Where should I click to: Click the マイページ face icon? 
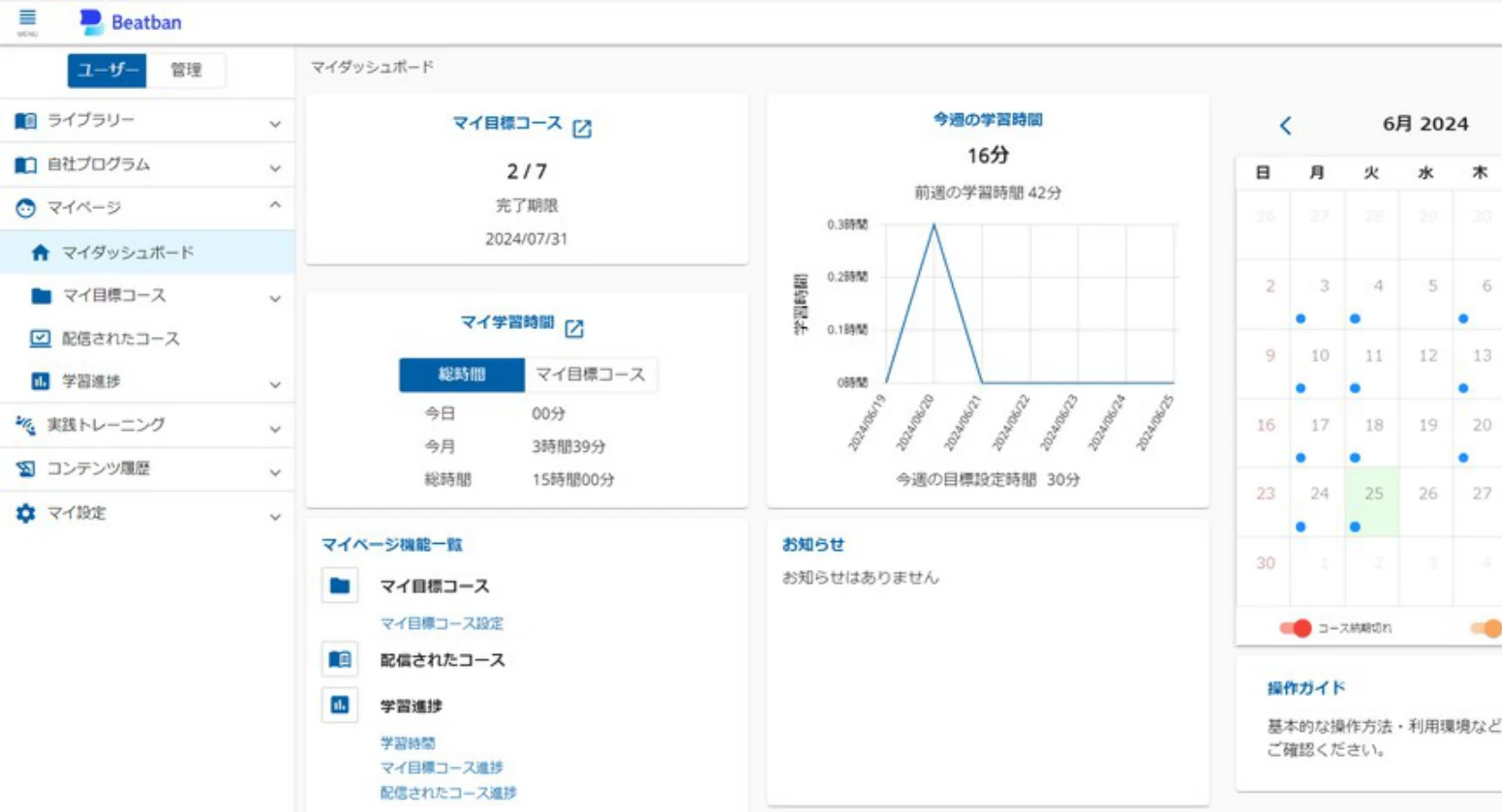click(x=26, y=208)
